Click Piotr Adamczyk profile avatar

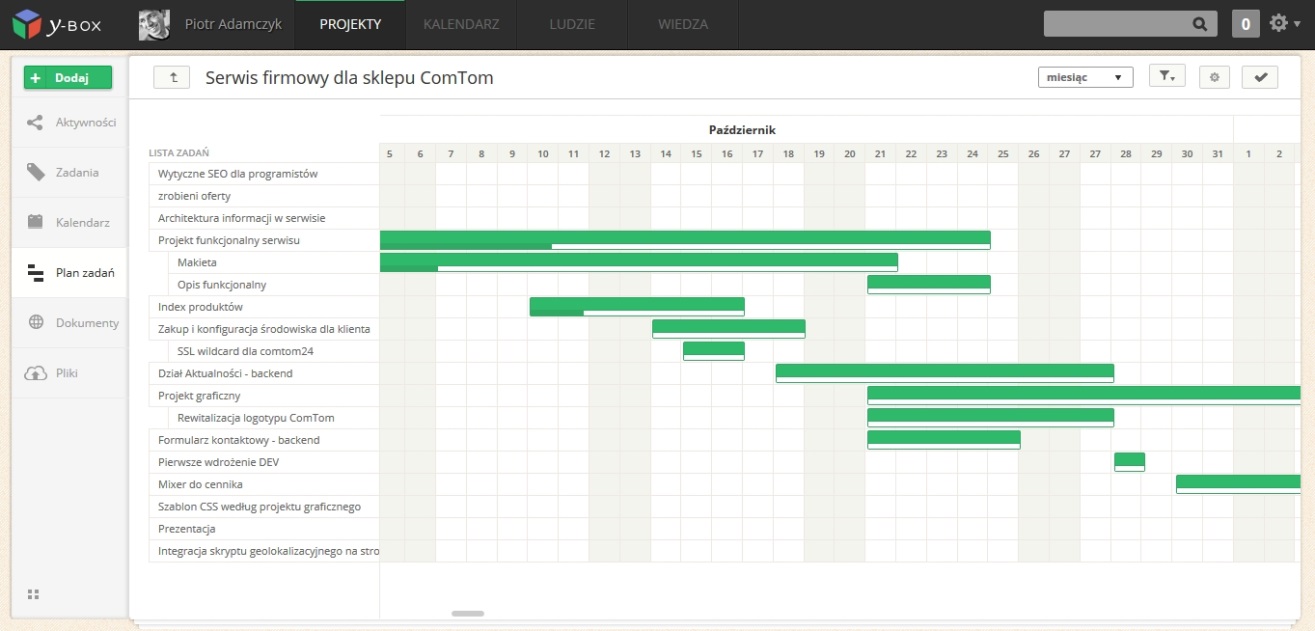point(154,25)
